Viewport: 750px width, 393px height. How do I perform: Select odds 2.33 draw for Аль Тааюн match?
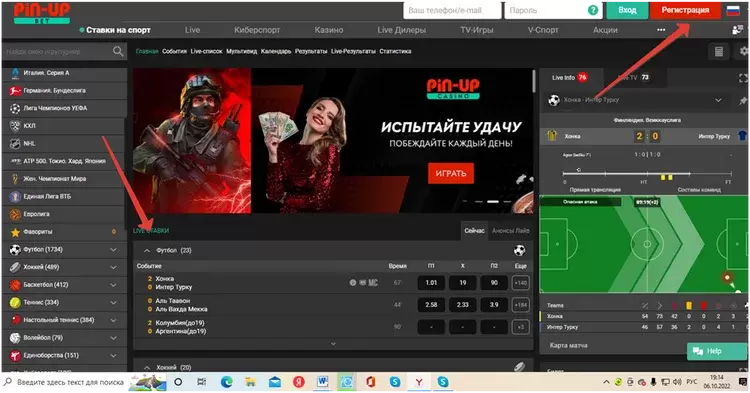[463, 305]
